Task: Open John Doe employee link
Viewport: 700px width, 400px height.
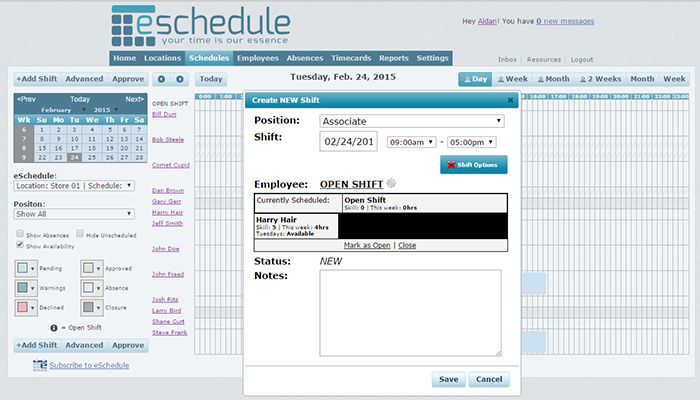Action: pos(166,249)
